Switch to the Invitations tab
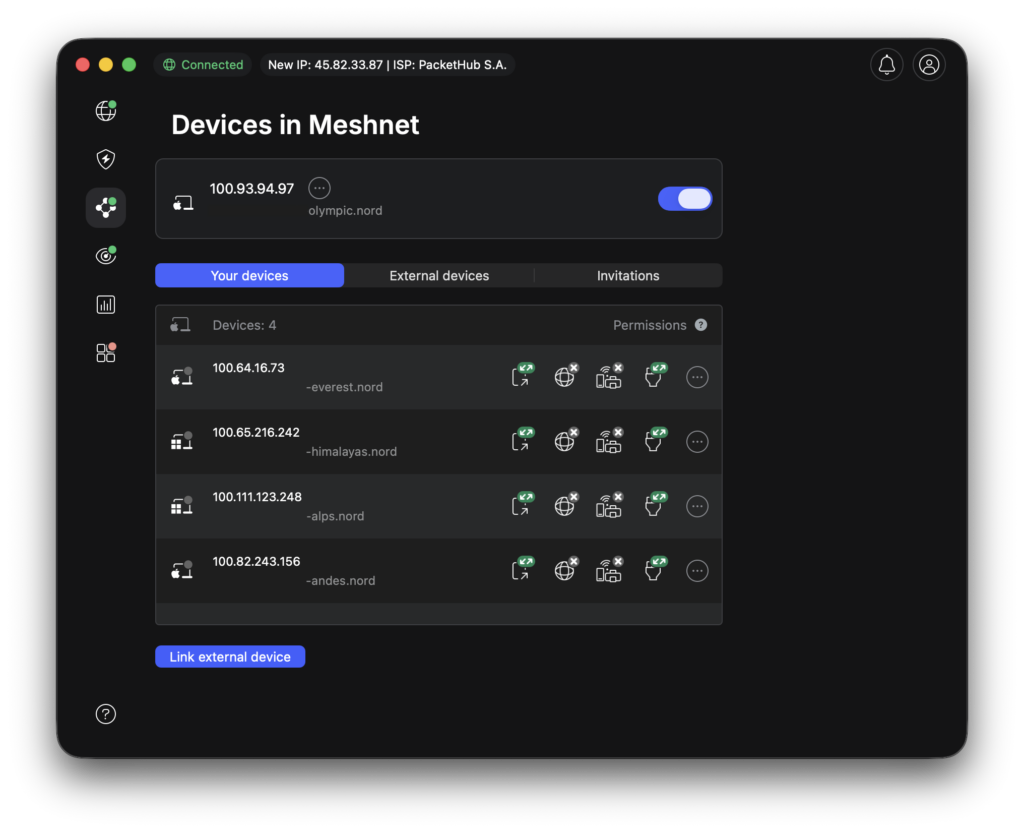 coord(628,275)
